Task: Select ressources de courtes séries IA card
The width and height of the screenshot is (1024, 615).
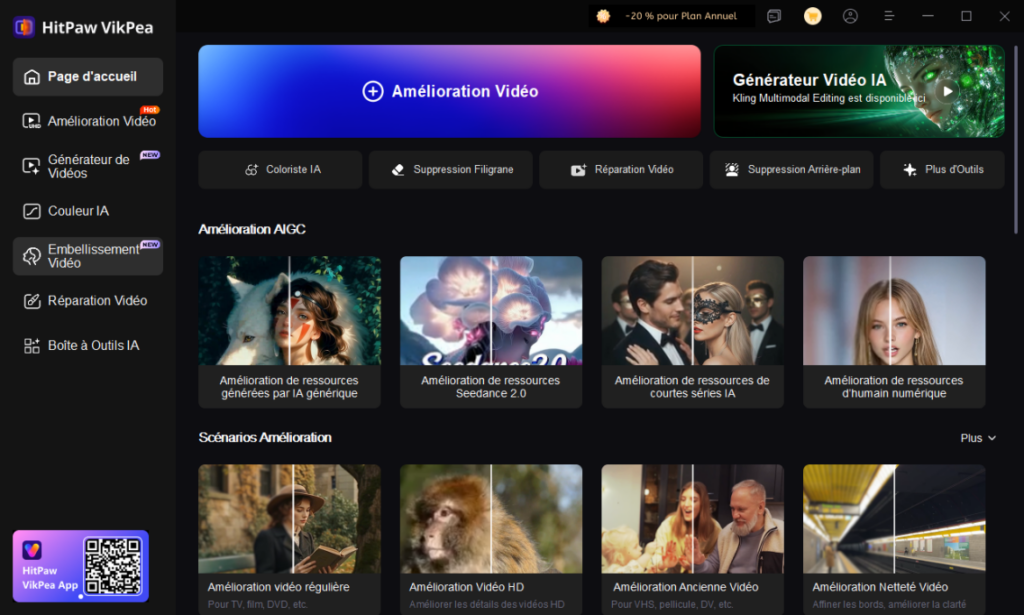Action: click(x=692, y=332)
